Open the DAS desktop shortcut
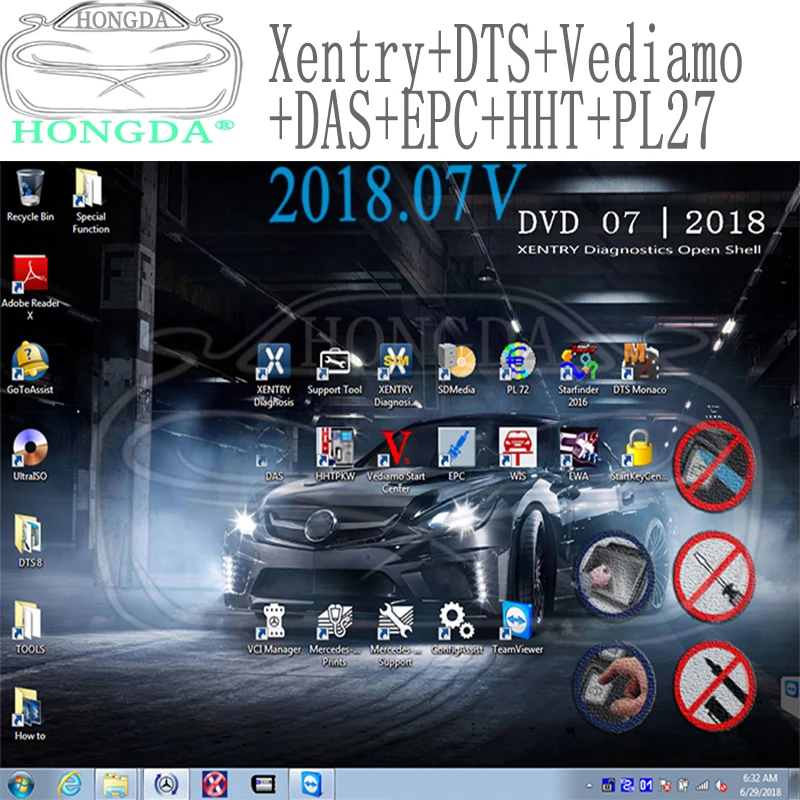 pyautogui.click(x=274, y=455)
